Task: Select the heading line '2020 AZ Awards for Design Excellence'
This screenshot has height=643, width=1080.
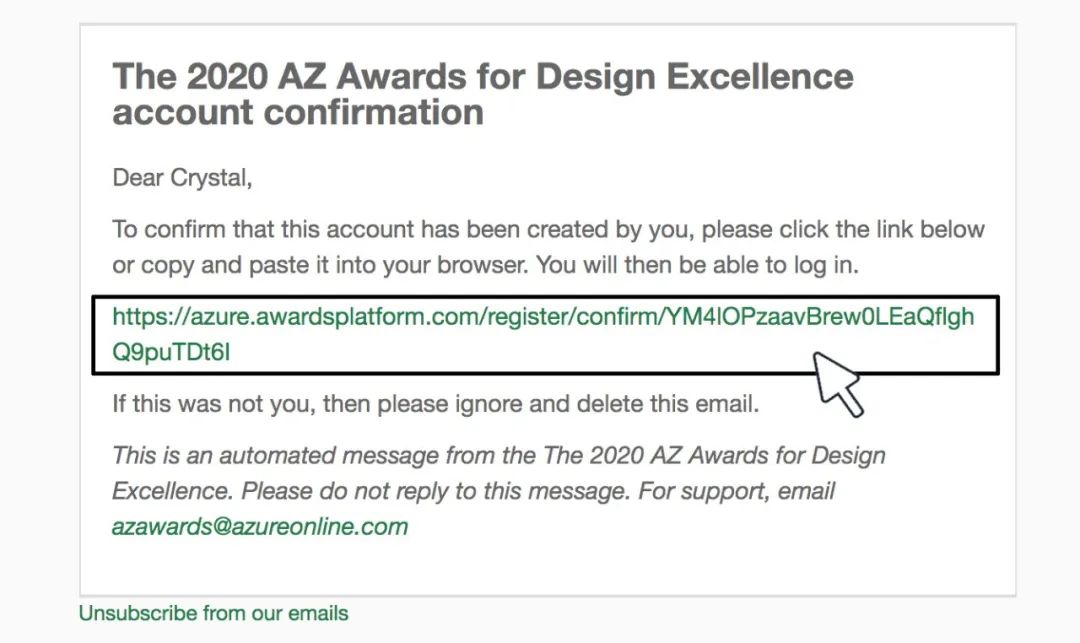Action: [x=520, y=76]
